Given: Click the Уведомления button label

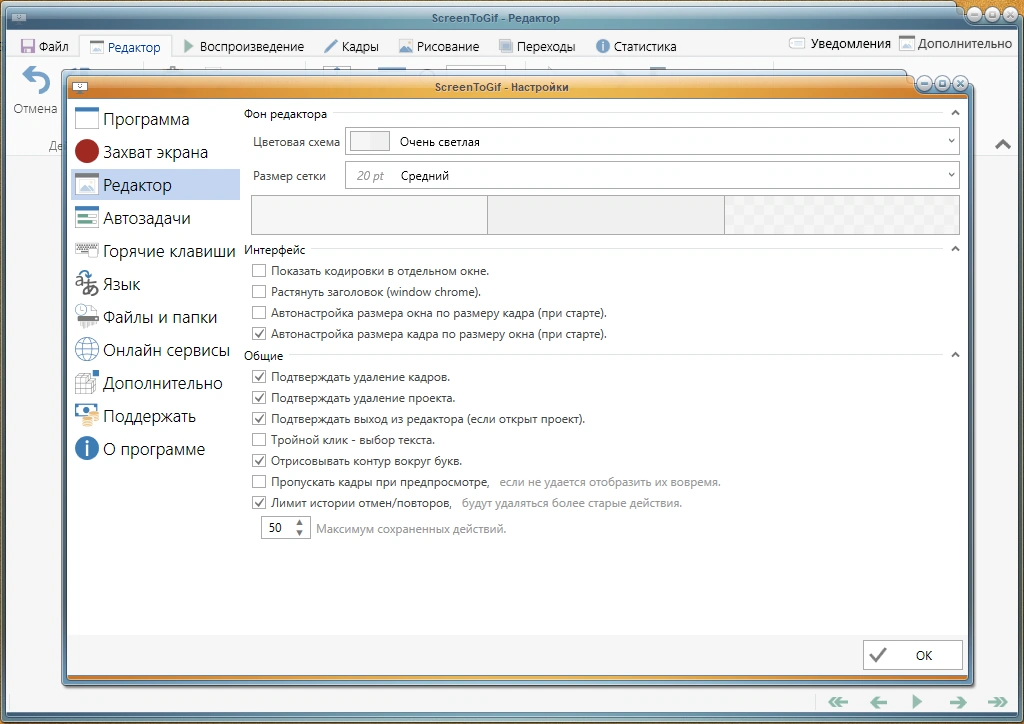Looking at the screenshot, I should [850, 44].
